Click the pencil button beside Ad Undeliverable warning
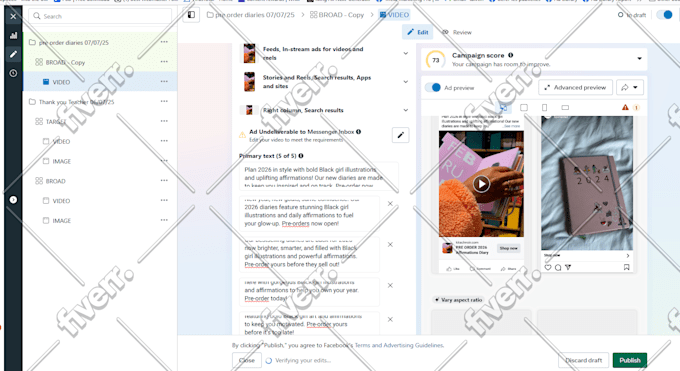 pos(400,135)
